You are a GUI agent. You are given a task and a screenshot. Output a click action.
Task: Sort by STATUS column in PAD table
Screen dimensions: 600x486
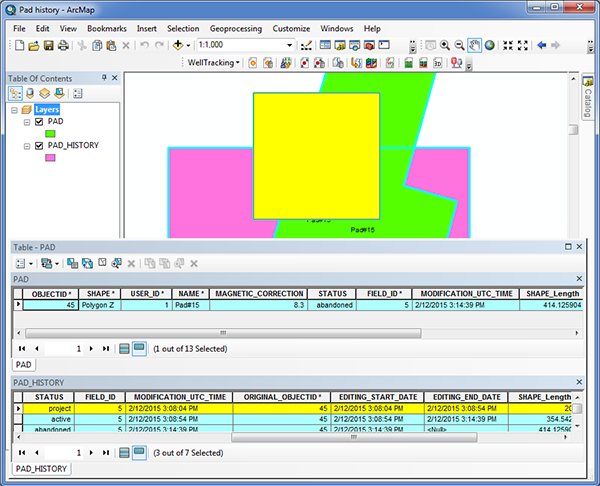332,294
